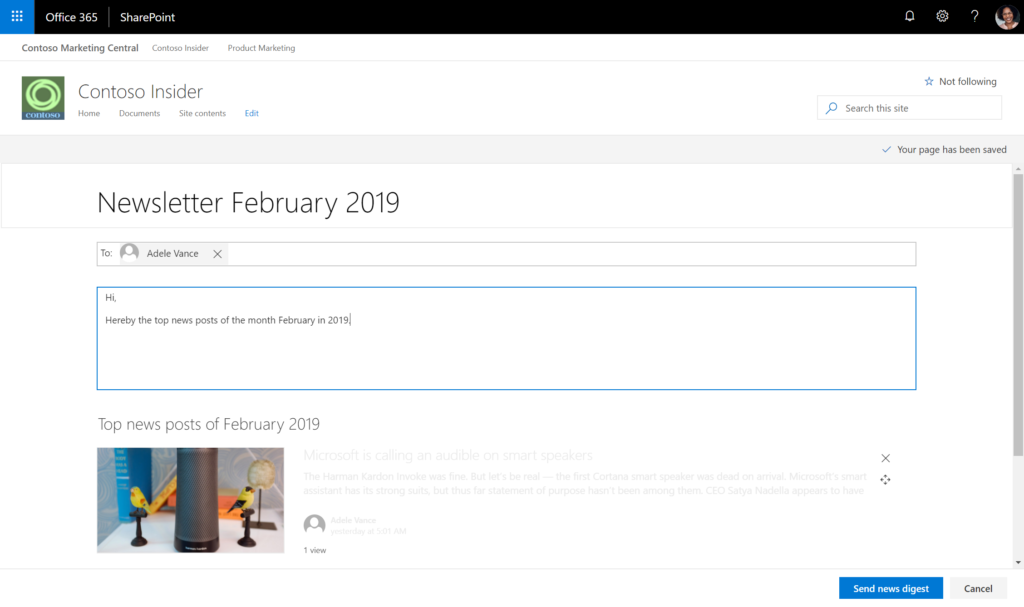Open Product Marketing hub link
The width and height of the screenshot is (1024, 607).
click(x=261, y=48)
